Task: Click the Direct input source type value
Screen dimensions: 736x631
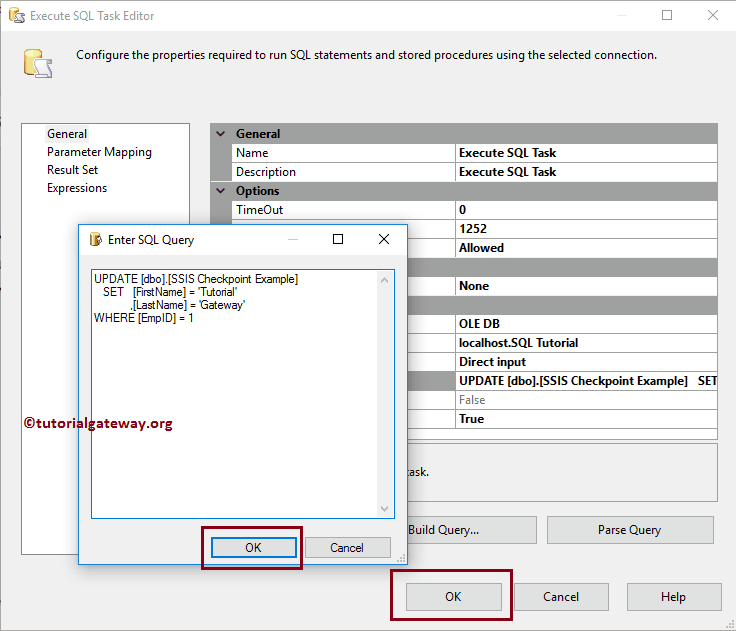Action: tap(586, 362)
